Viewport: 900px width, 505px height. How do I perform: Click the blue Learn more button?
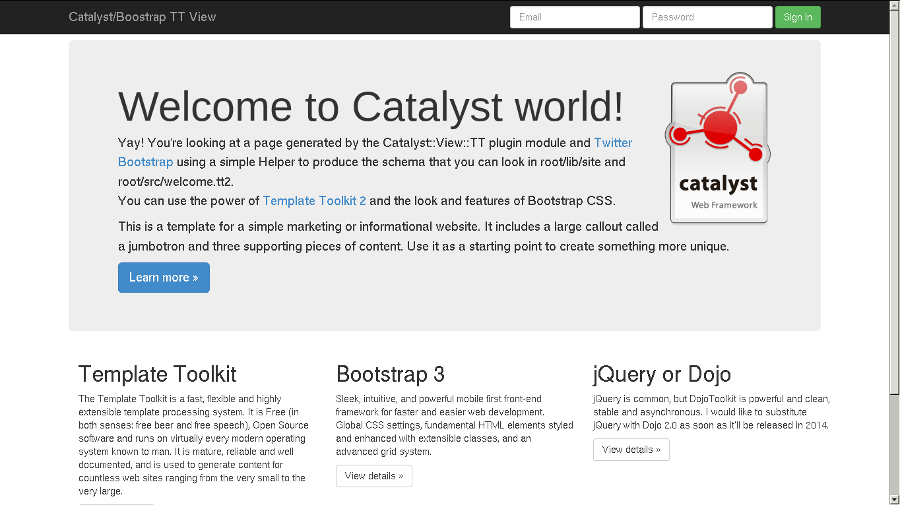[x=164, y=278]
